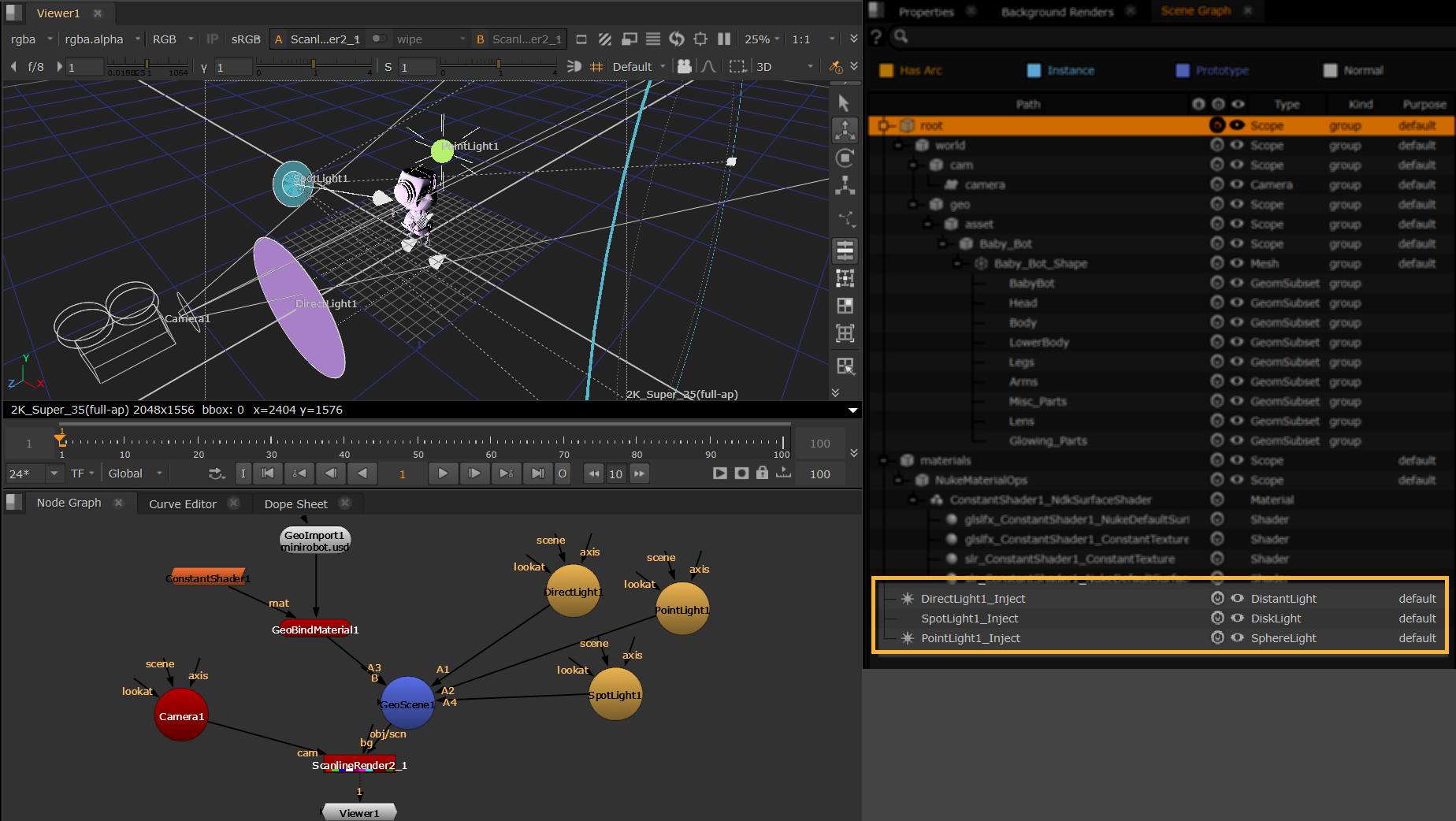Jump to the last frame
The width and height of the screenshot is (1456, 821).
coord(537,474)
